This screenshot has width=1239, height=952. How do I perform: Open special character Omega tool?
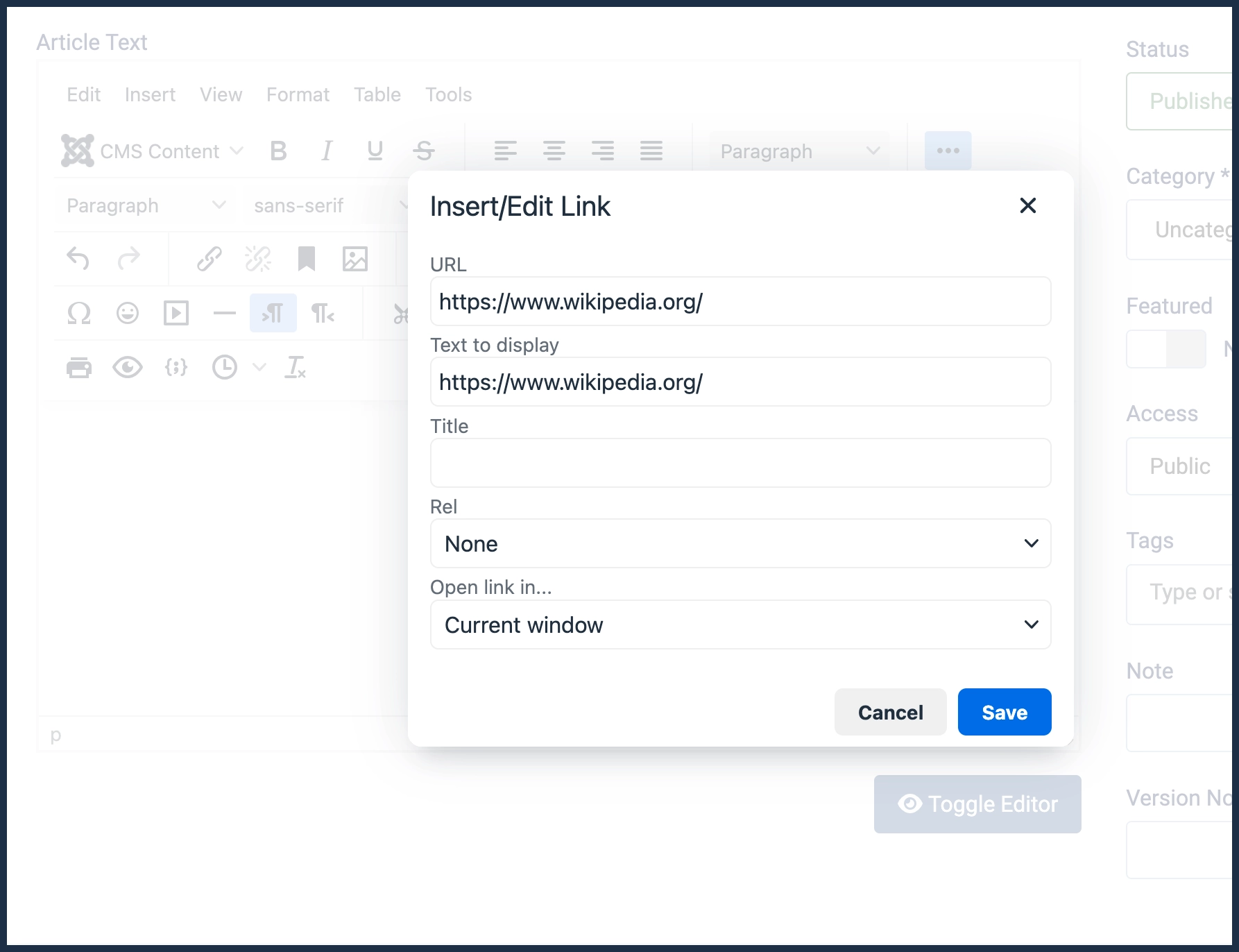[78, 313]
